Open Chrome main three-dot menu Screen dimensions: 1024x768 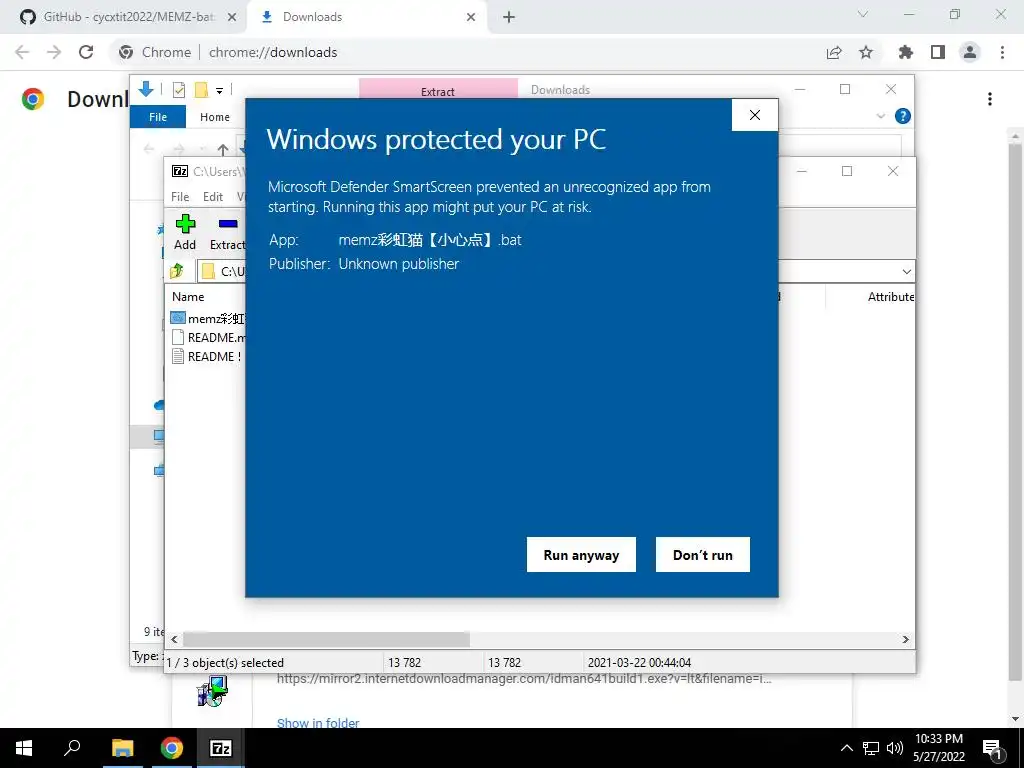[x=1002, y=52]
